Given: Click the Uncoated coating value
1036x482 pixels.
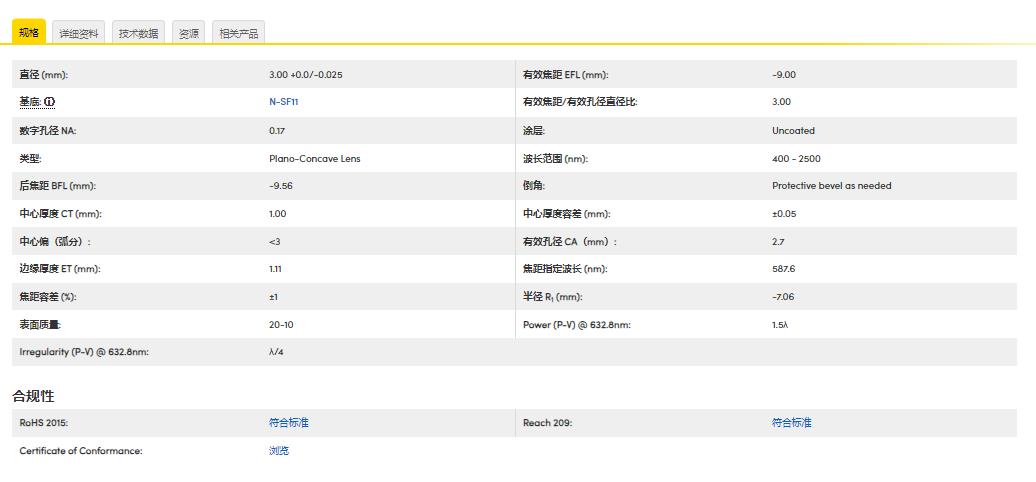Looking at the screenshot, I should coord(793,131).
